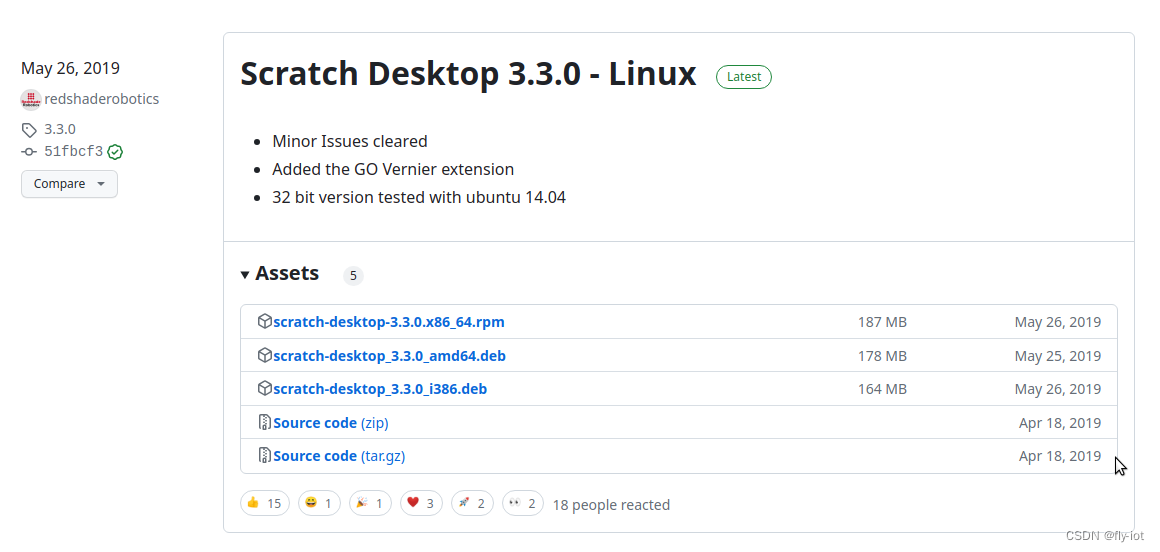This screenshot has height=552, width=1160.
Task: Toggle the rocket reaction with 2
Action: [472, 503]
